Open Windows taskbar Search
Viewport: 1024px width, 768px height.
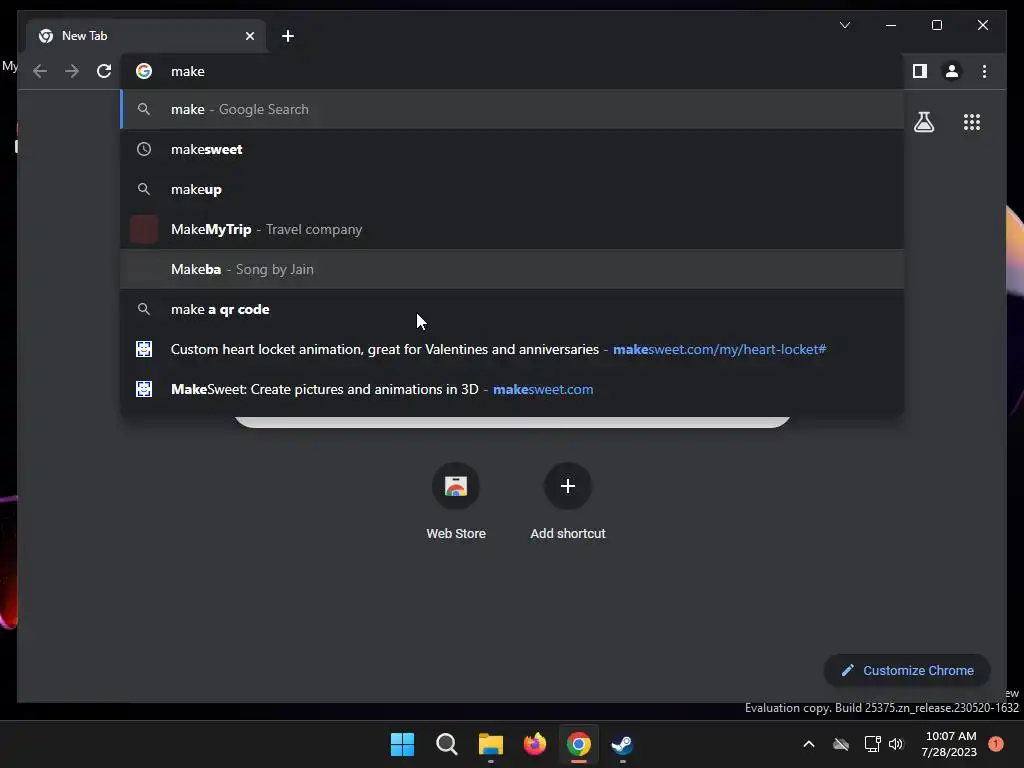447,744
